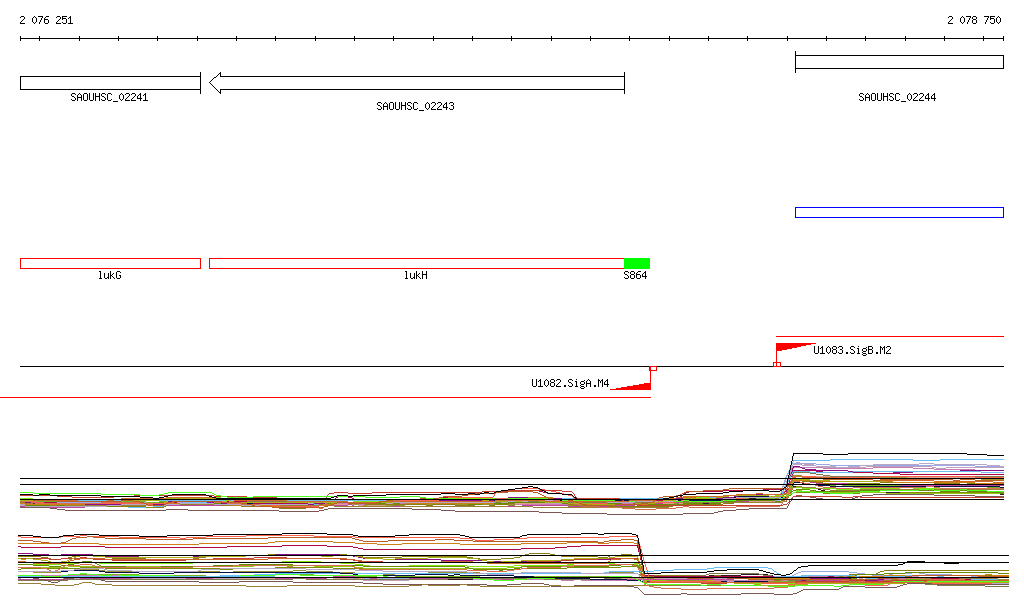The image size is (1024, 611).
Task: Click the red U1083.SigB.M2 promoter triangle
Action: (792, 348)
